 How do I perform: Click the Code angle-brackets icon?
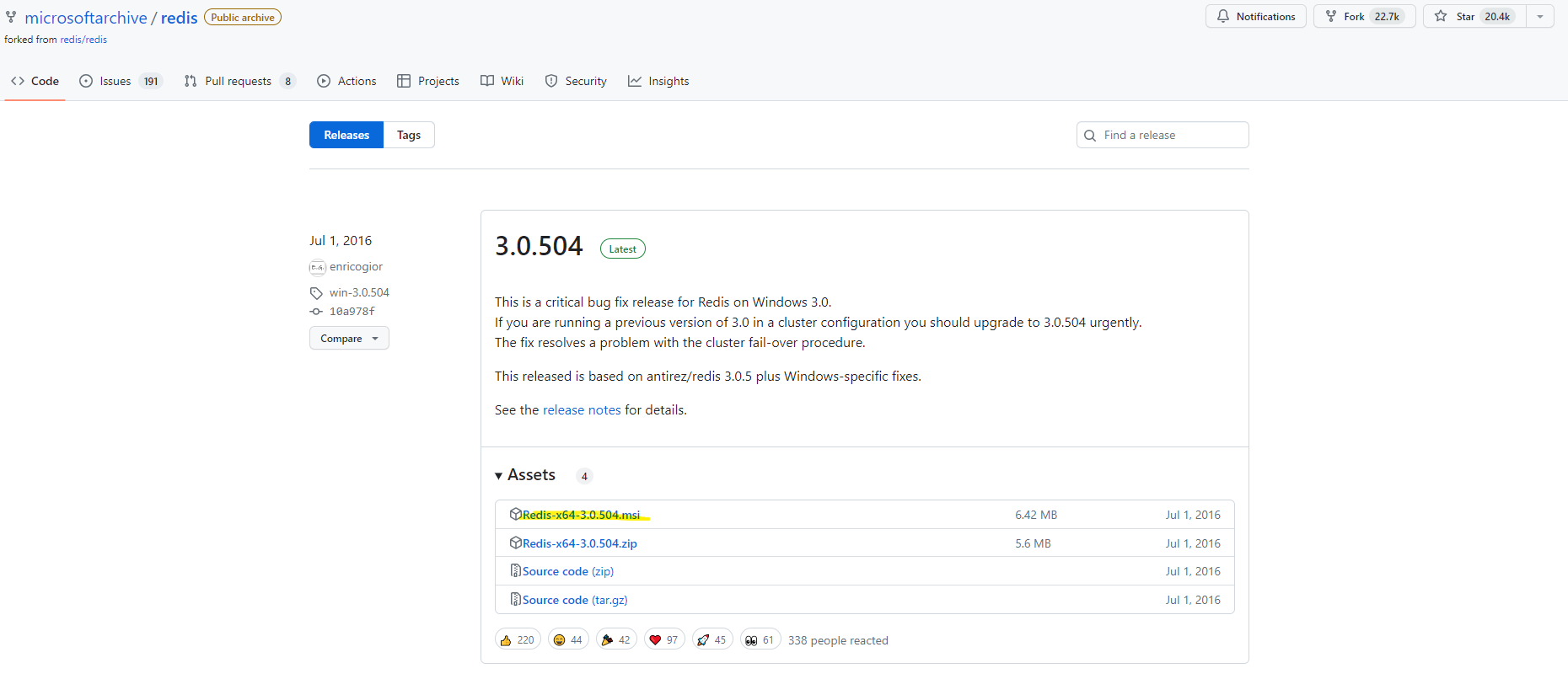(x=18, y=81)
